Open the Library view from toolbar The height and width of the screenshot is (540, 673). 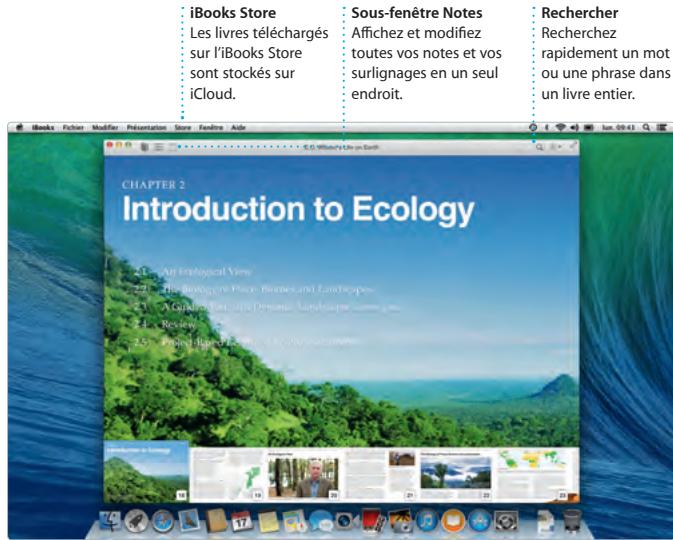tap(145, 147)
